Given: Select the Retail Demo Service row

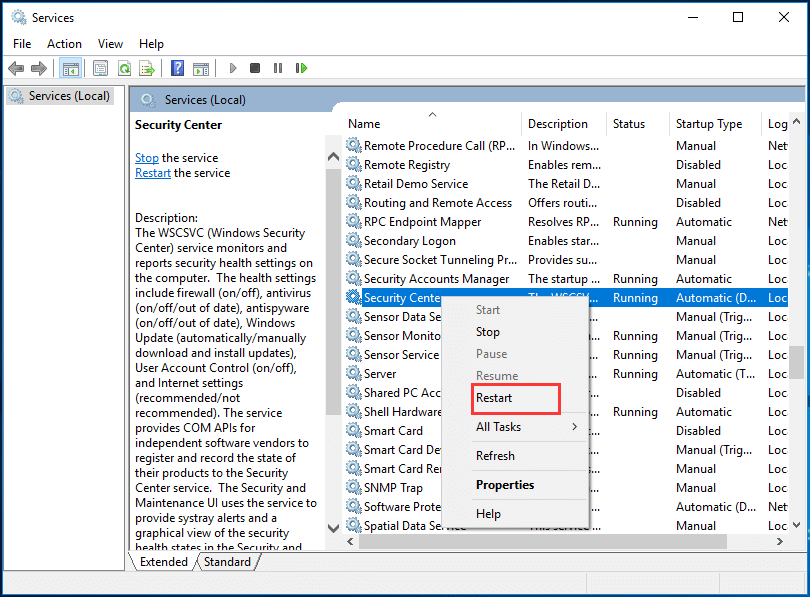Looking at the screenshot, I should click(x=567, y=184).
